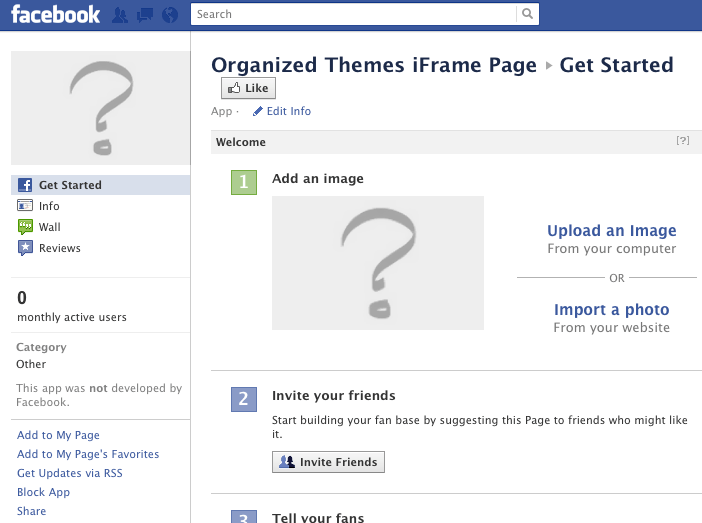Screen dimensions: 702x523
Task: Click the search magnifier icon
Action: (527, 14)
